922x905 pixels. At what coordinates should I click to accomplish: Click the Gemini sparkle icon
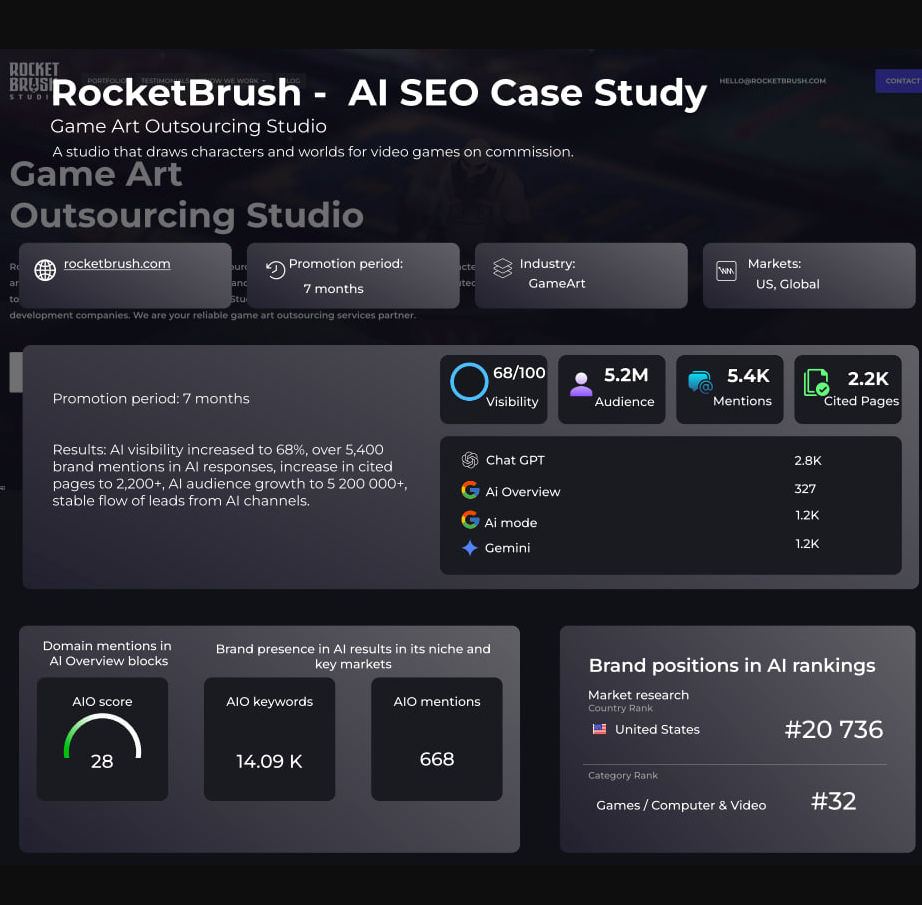pos(470,548)
